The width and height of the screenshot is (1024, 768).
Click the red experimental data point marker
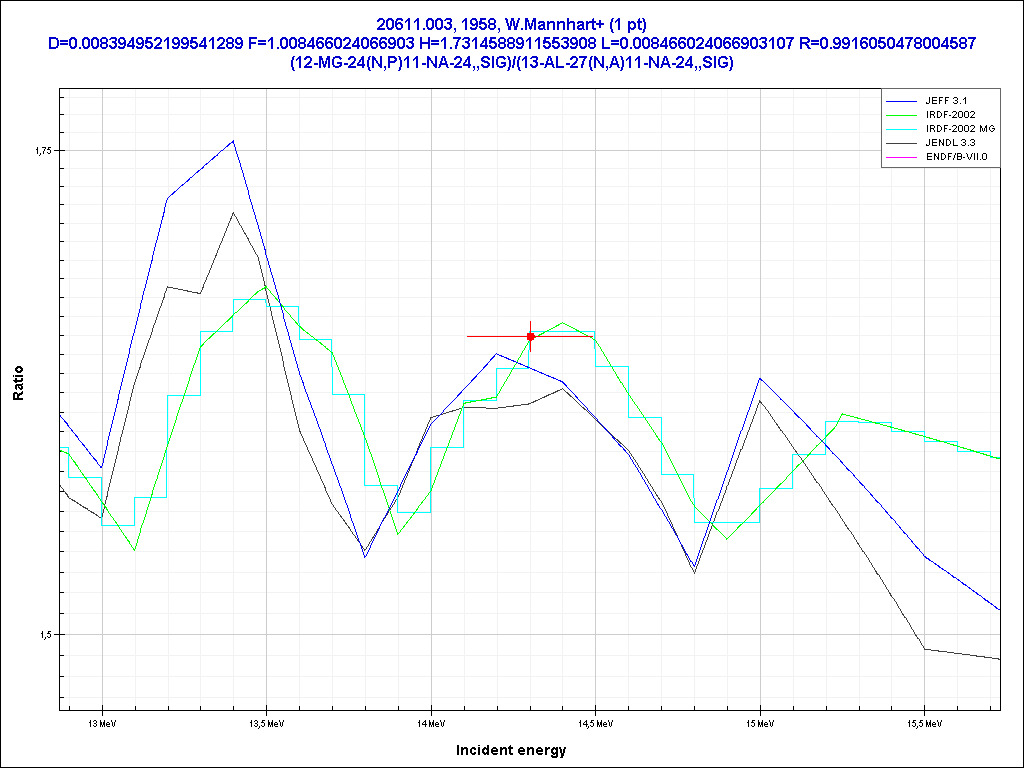(531, 337)
